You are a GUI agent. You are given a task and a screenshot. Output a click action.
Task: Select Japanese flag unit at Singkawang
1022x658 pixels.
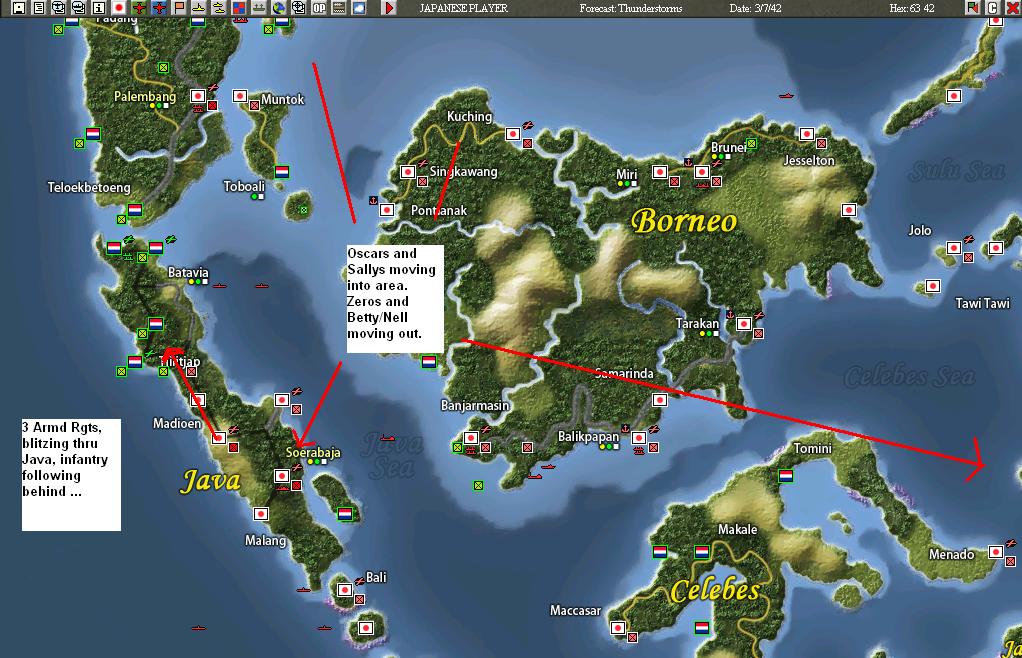click(407, 172)
